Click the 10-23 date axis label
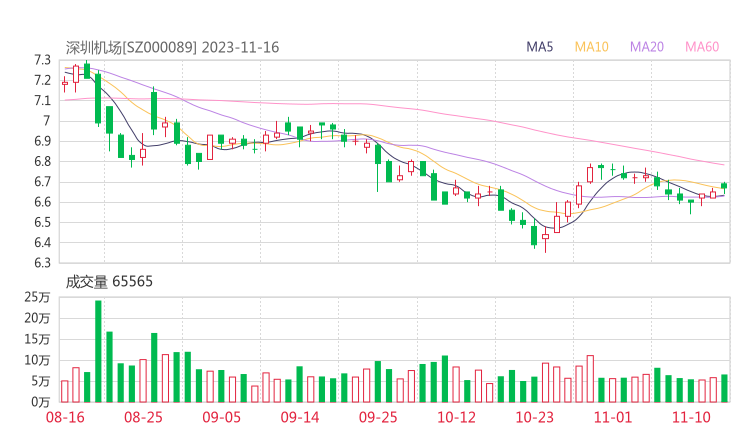The height and width of the screenshot is (440, 740). tap(534, 417)
